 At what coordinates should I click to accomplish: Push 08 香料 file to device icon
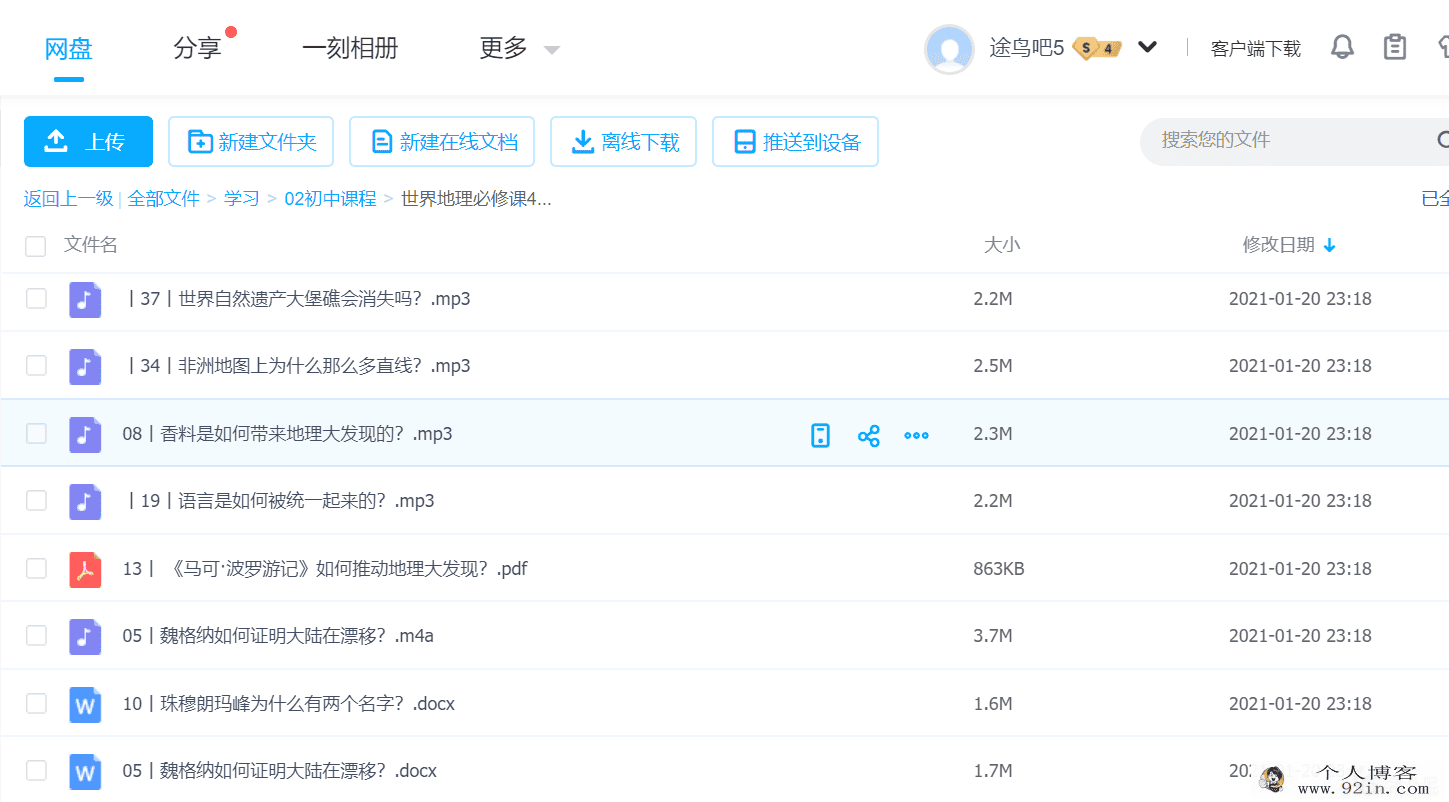(820, 435)
